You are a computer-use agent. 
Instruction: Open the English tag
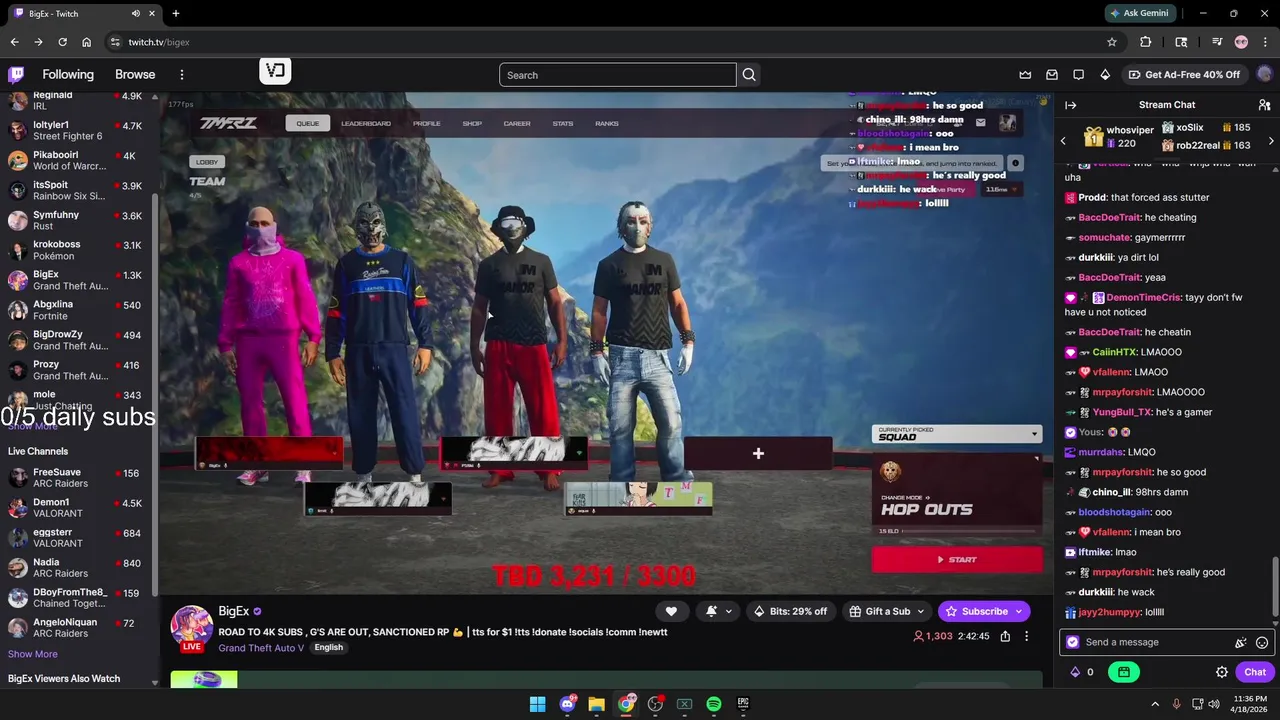click(328, 648)
